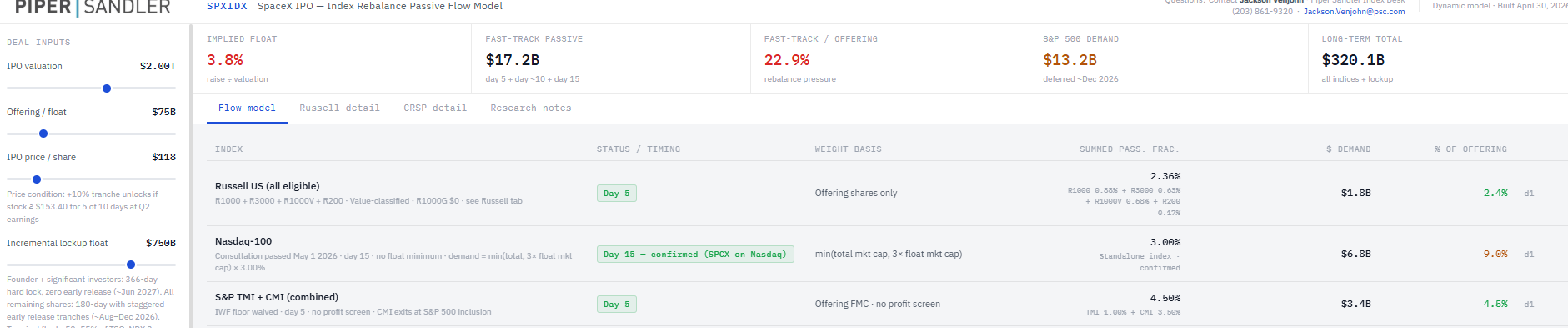The width and height of the screenshot is (1568, 328).
Task: Click the (203) 861-9320 phone number
Action: tap(1262, 12)
